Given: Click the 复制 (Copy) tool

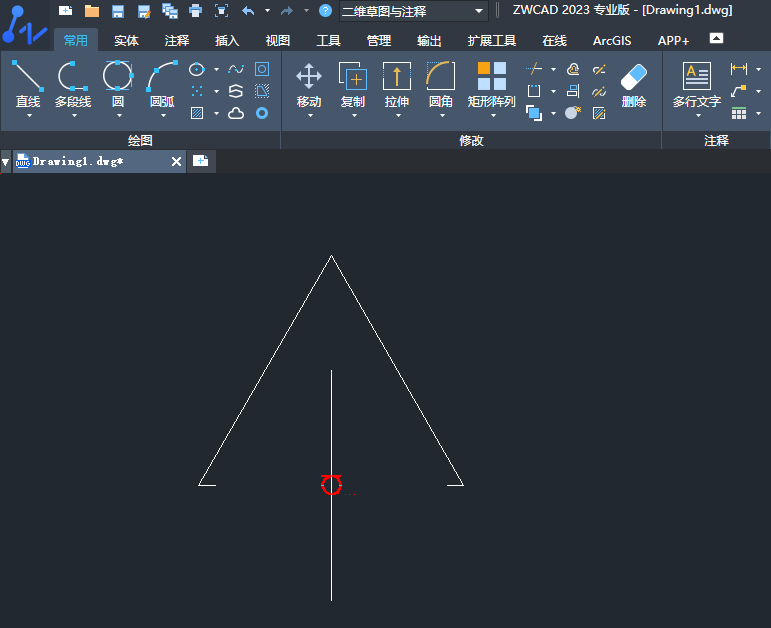Looking at the screenshot, I should [353, 85].
